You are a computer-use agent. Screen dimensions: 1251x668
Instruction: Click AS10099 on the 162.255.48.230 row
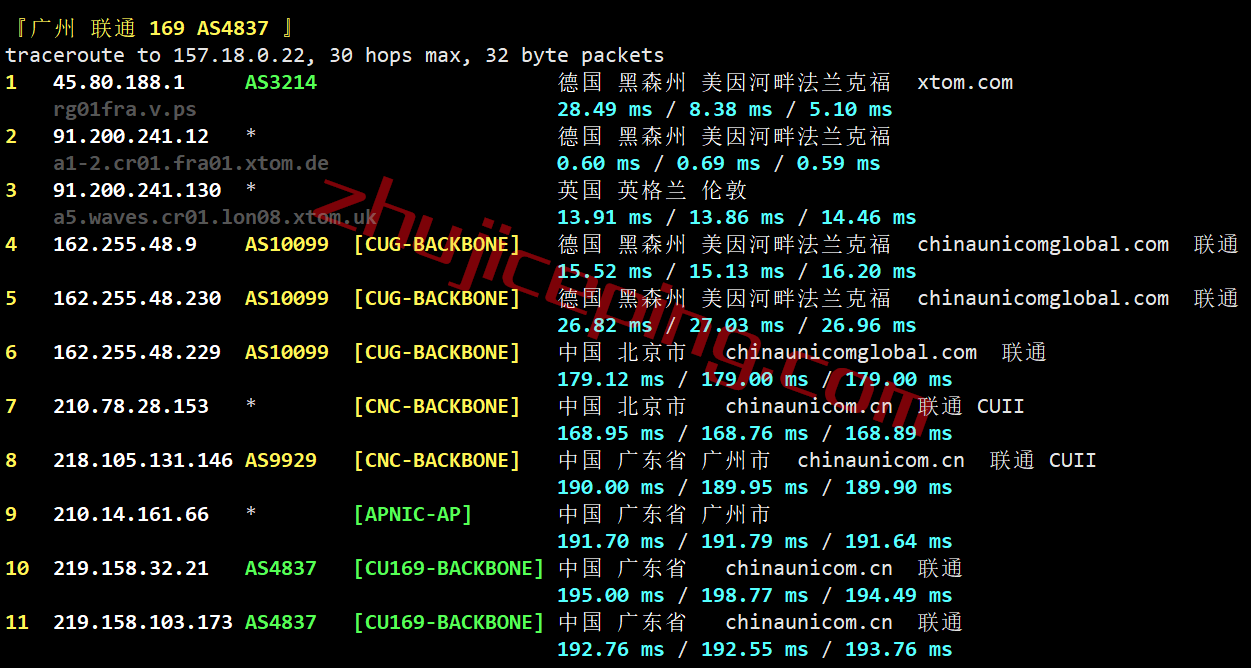(x=287, y=298)
